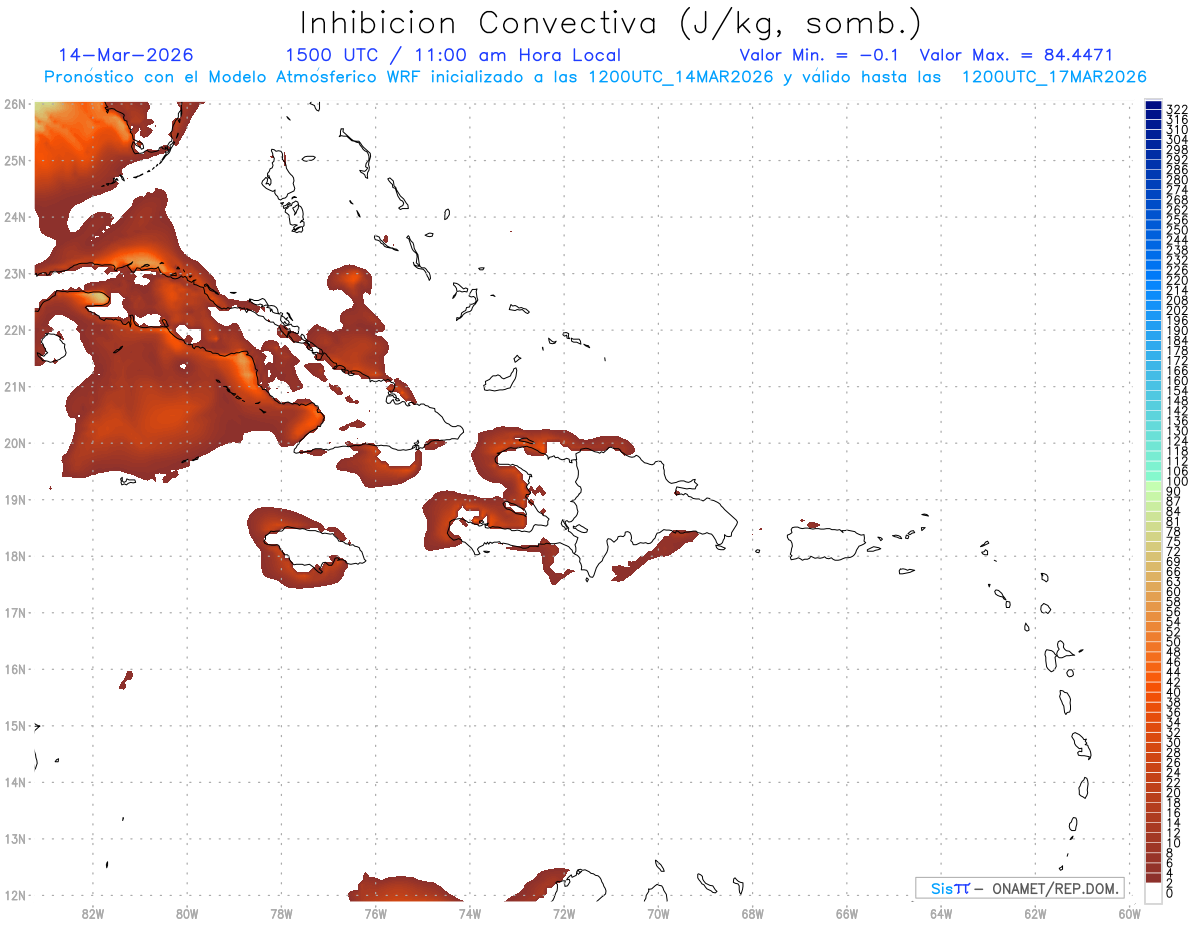Click the 68W longitude label
Viewport: 1200px width, 927px height.
click(752, 912)
